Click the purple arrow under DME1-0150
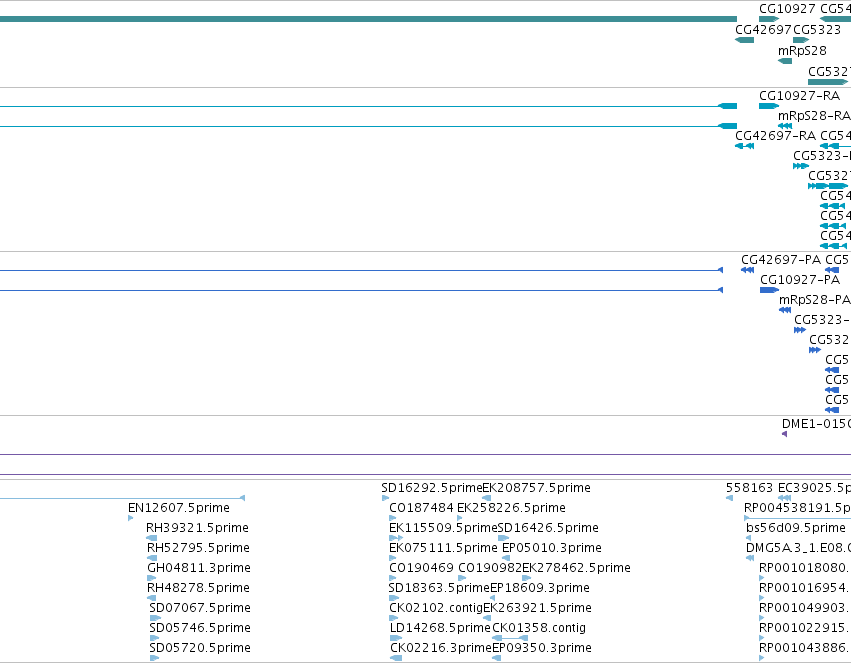Viewport: 851px width, 663px height. (x=784, y=434)
